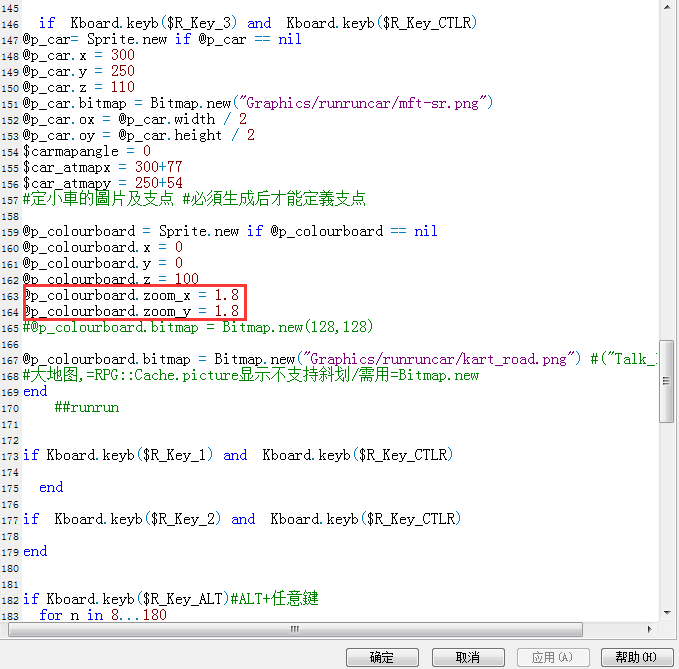The height and width of the screenshot is (669, 679).
Task: Click the end keyword on line 169
Action: pos(35,391)
